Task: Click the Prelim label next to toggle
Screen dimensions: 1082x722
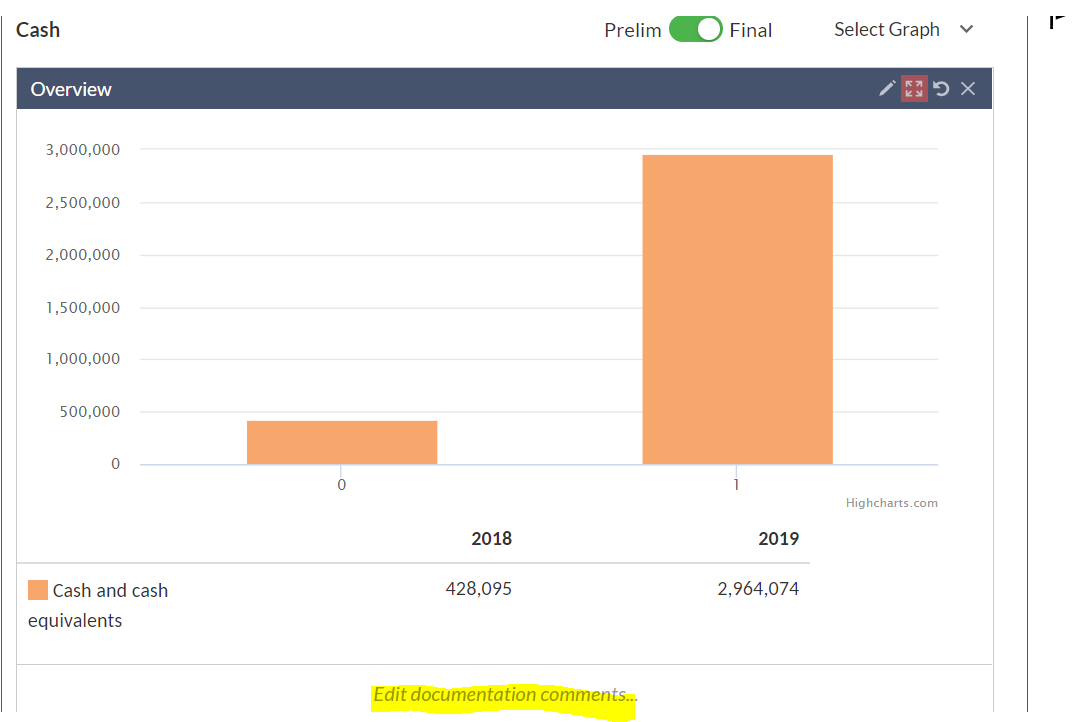Action: [x=633, y=30]
